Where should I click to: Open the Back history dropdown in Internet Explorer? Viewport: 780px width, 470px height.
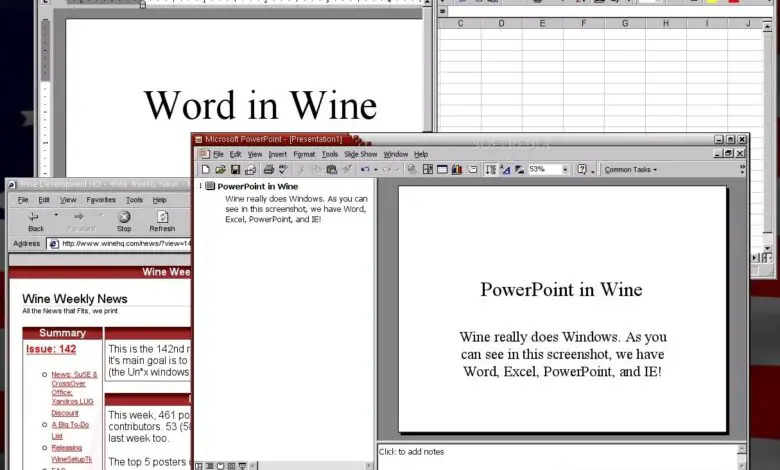point(56,215)
